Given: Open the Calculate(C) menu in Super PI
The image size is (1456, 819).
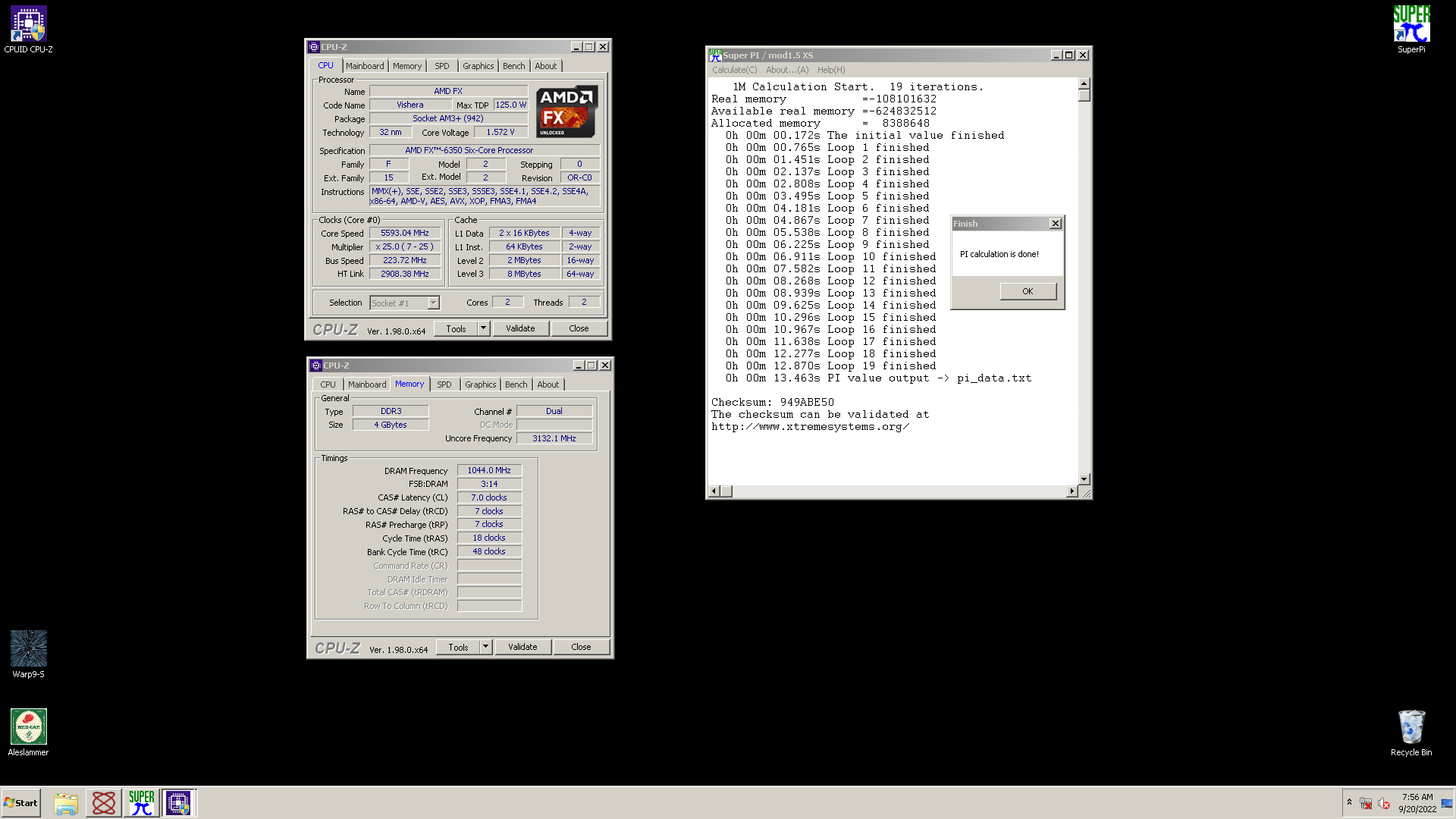Looking at the screenshot, I should click(x=734, y=70).
